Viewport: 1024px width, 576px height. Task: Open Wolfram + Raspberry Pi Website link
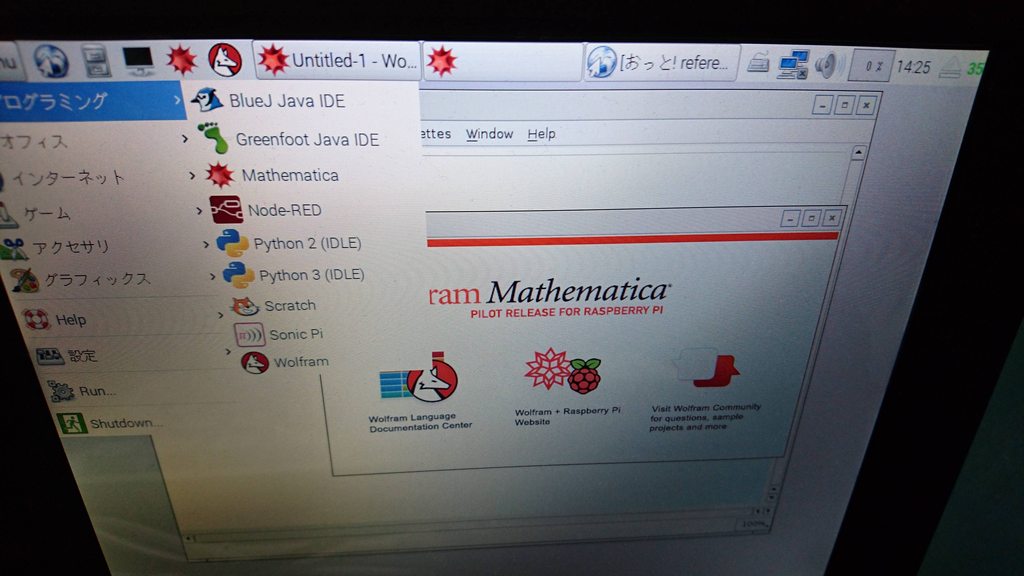click(x=567, y=387)
